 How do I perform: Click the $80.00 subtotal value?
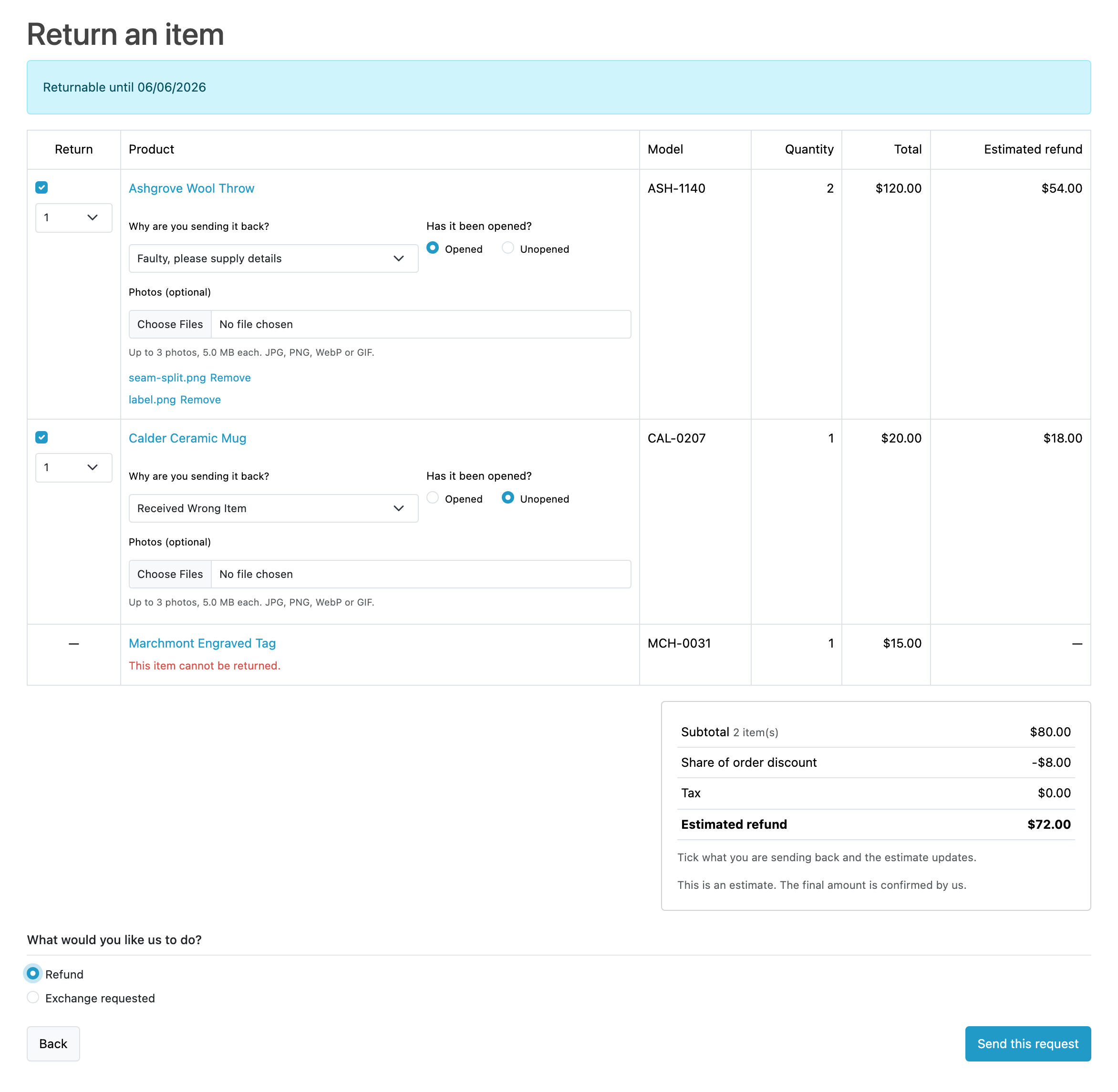click(x=1051, y=732)
